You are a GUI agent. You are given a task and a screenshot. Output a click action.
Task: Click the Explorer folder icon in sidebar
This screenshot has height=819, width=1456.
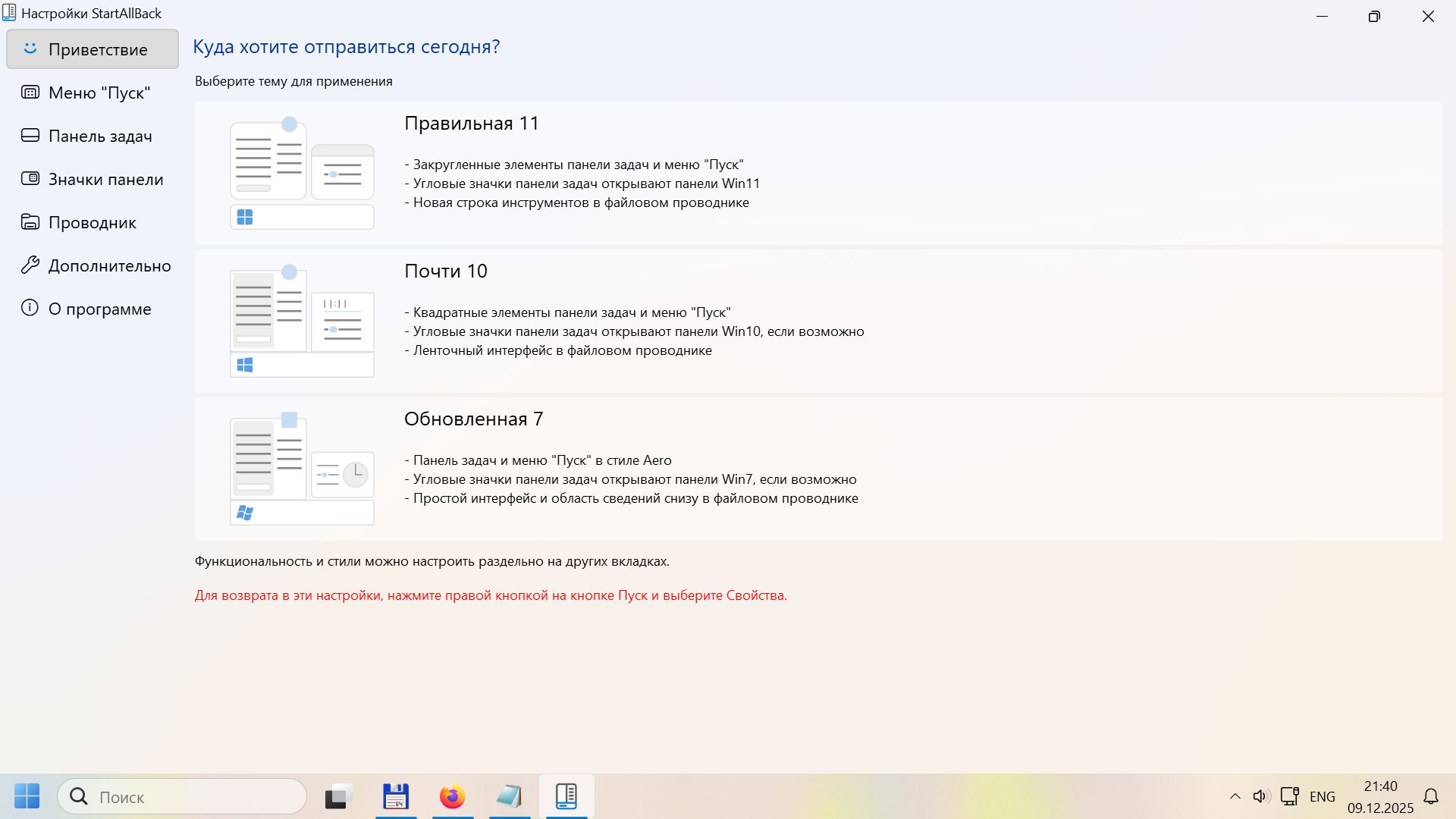30,222
